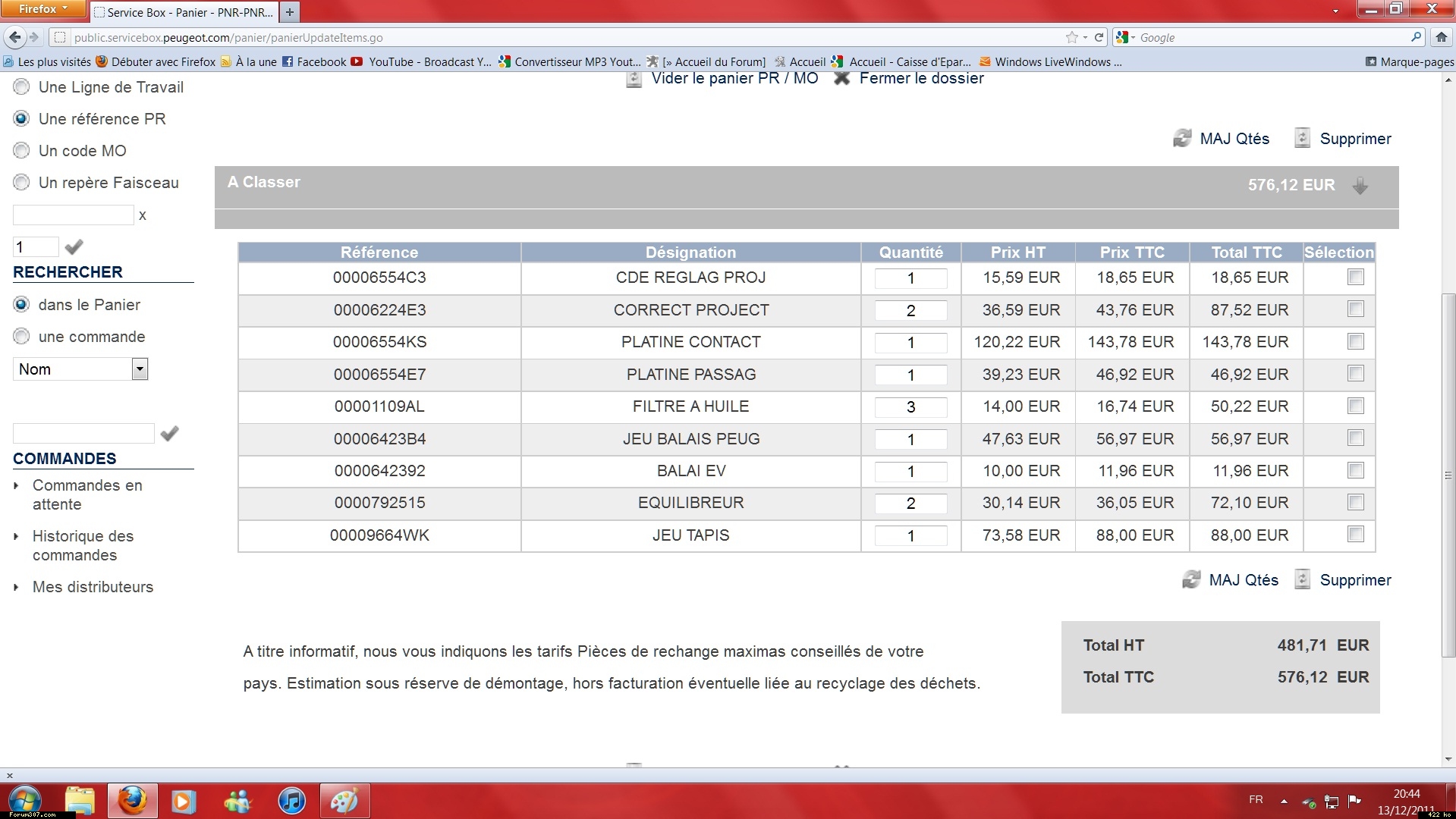The image size is (1456, 819).
Task: Open the Facebook bookmark
Action: (x=314, y=62)
